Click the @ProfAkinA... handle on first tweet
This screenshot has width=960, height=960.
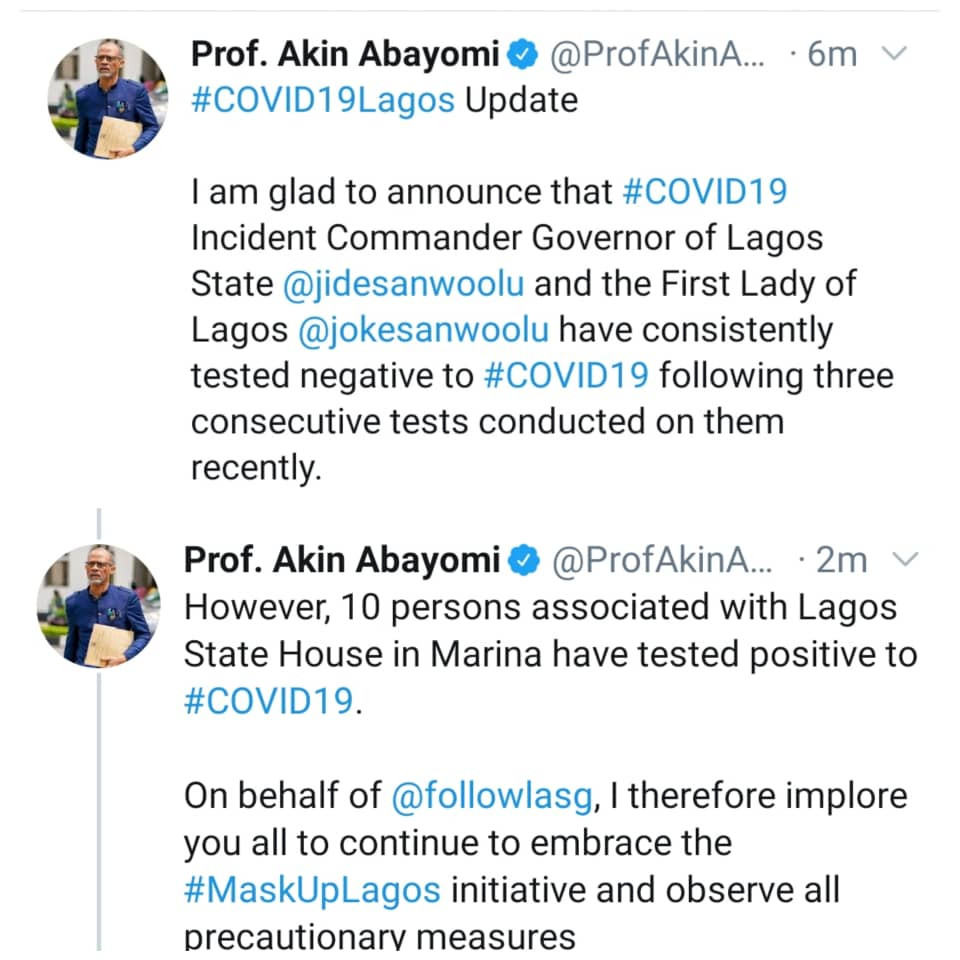coord(658,54)
